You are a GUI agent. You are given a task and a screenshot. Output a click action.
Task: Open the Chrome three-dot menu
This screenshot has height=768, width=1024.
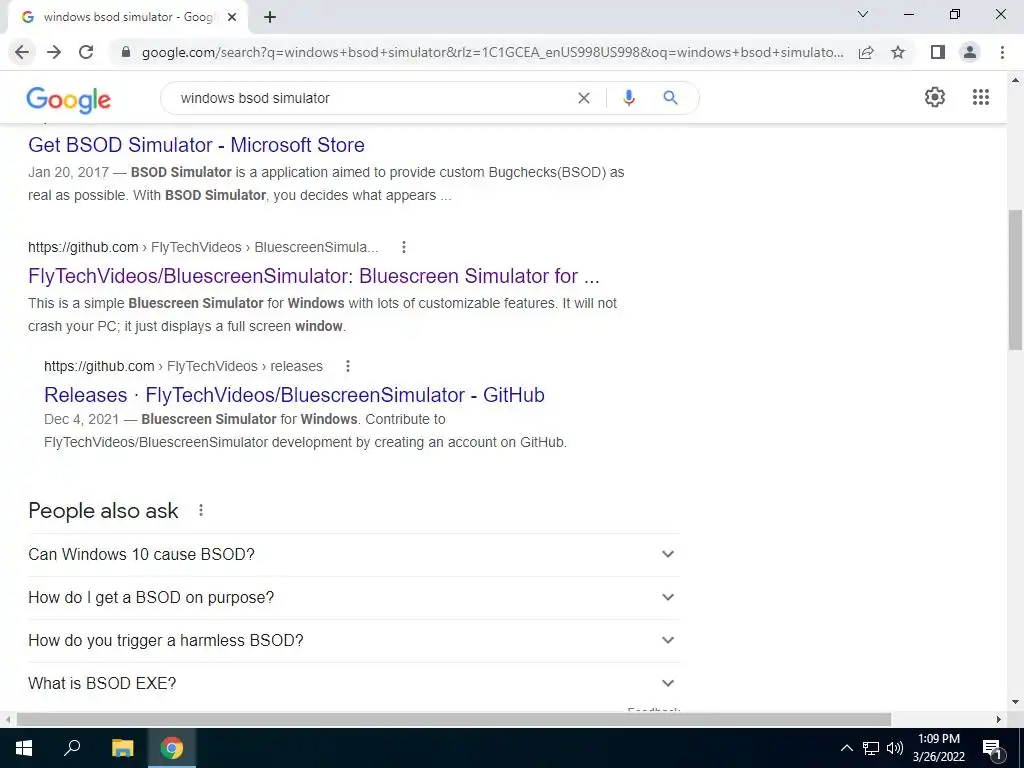(1002, 52)
